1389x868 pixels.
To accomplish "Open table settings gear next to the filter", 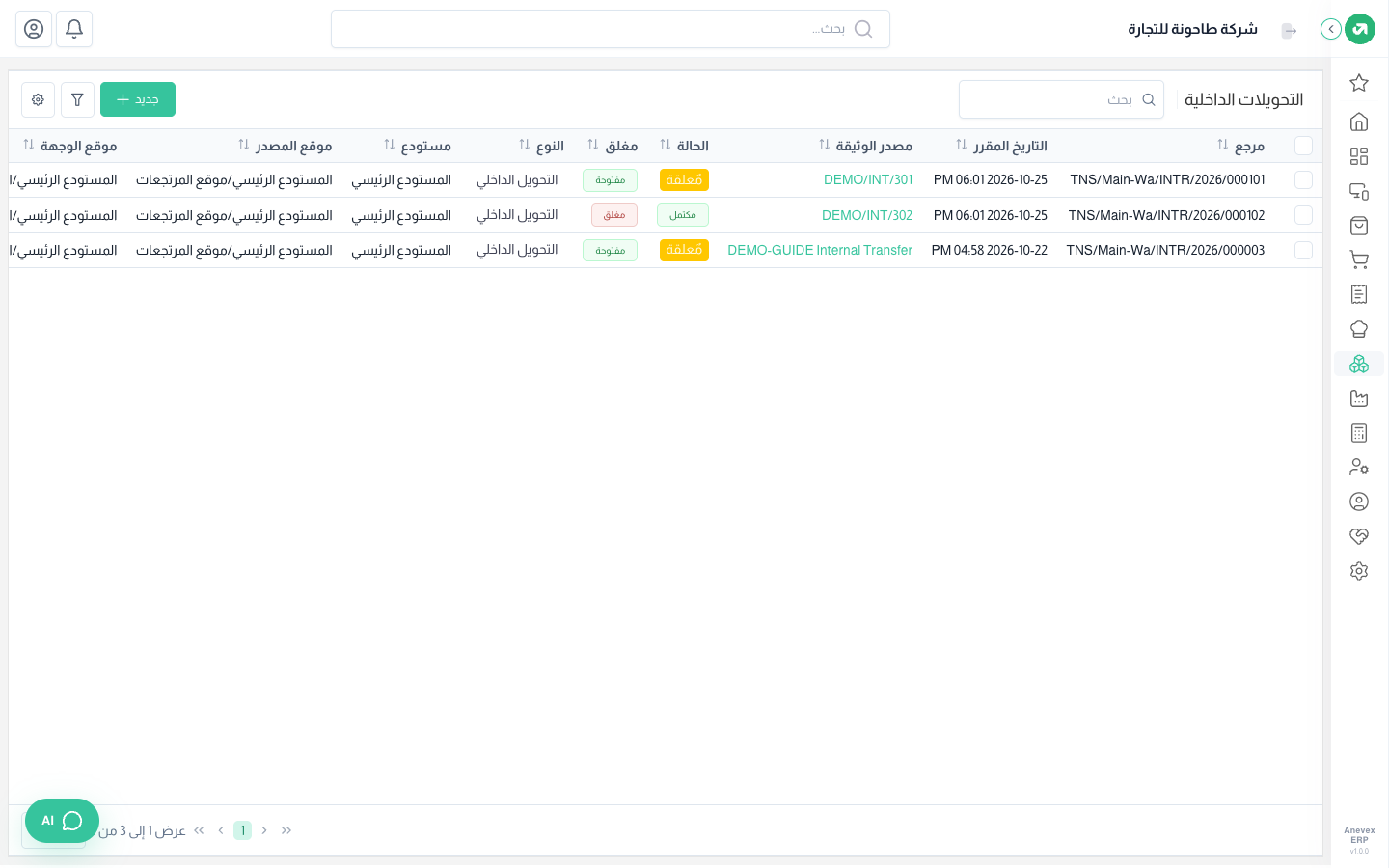I will [x=38, y=99].
